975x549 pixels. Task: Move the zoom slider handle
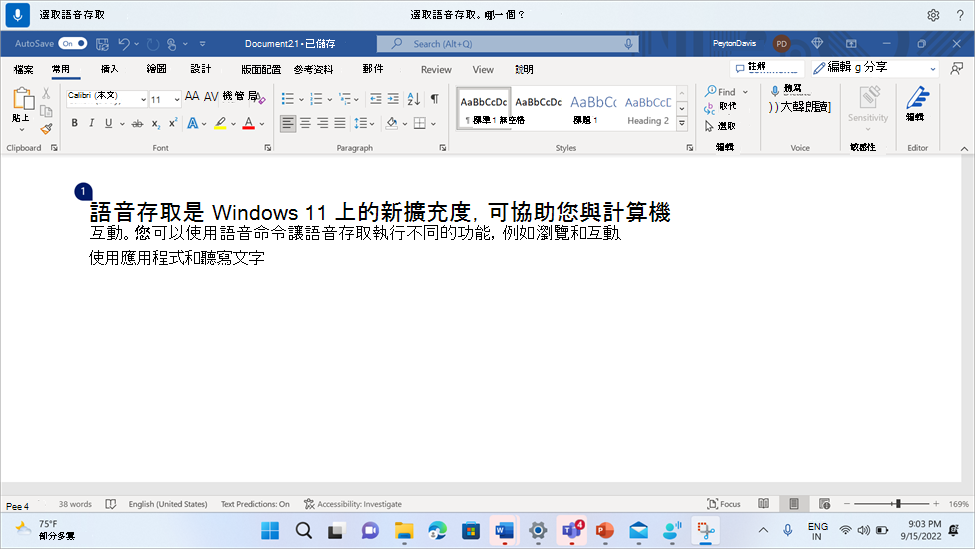pyautogui.click(x=898, y=504)
